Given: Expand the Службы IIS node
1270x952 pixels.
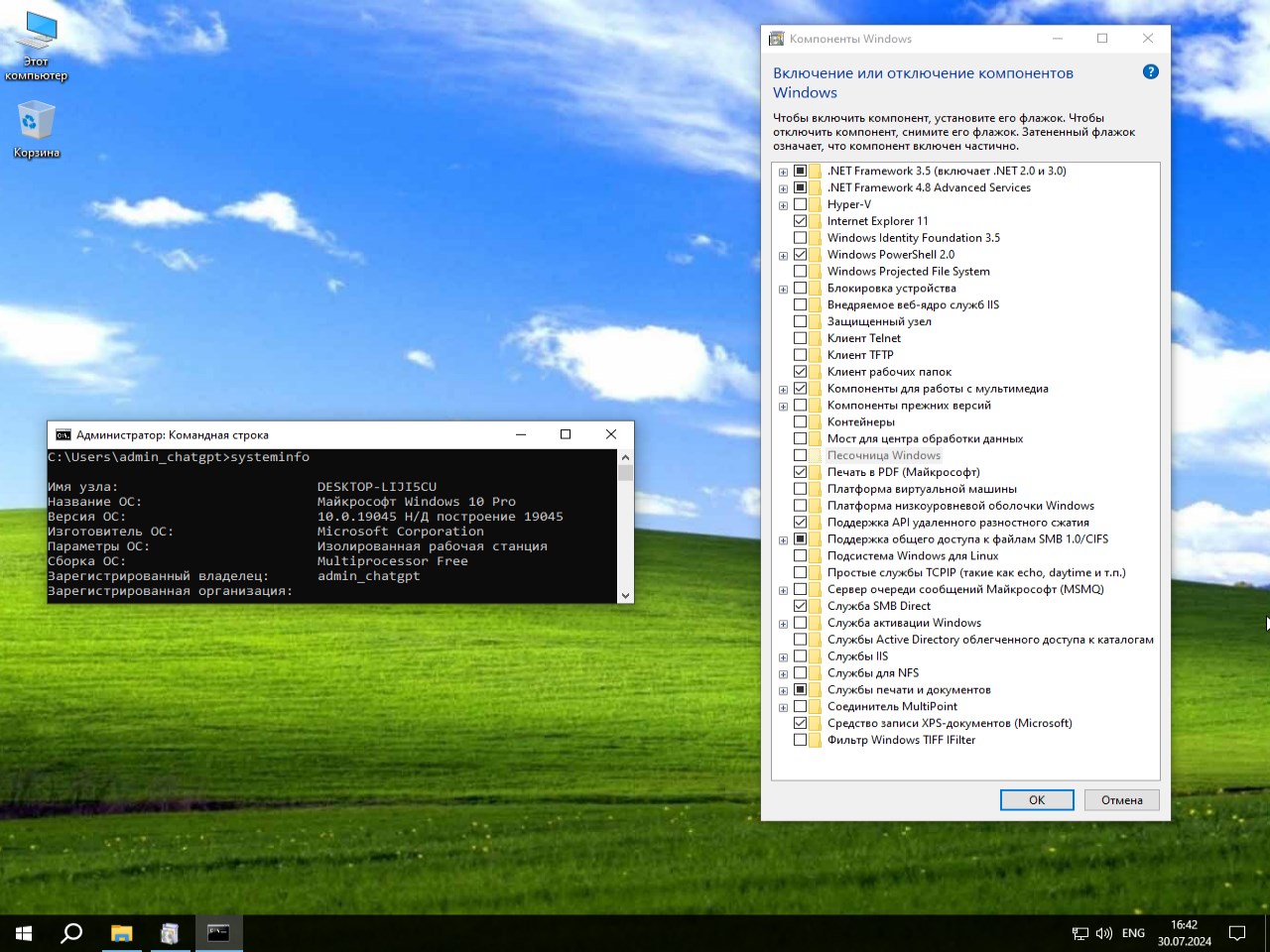Looking at the screenshot, I should [x=784, y=655].
